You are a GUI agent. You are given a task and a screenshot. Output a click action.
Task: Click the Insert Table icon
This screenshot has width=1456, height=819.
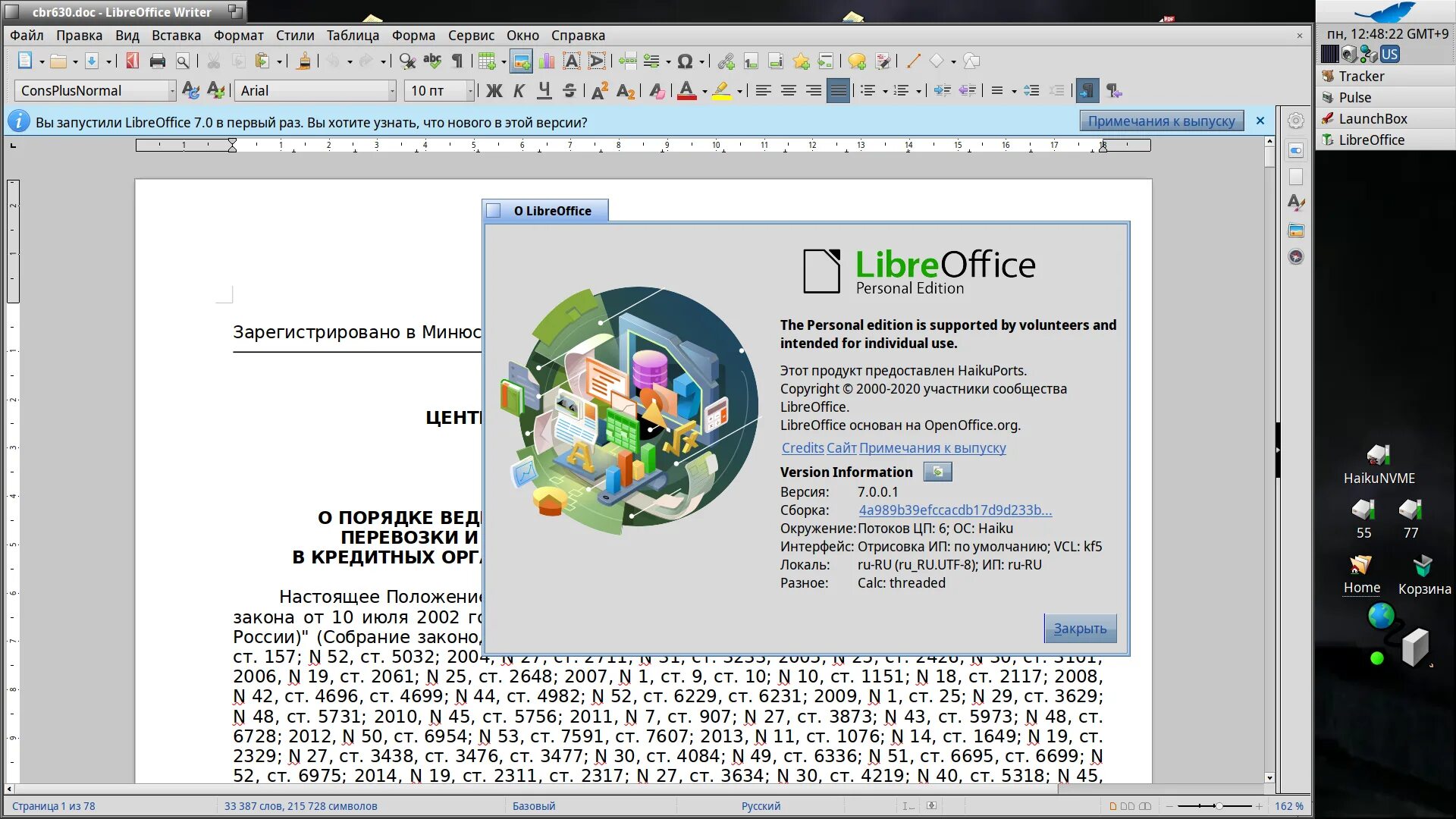point(486,61)
